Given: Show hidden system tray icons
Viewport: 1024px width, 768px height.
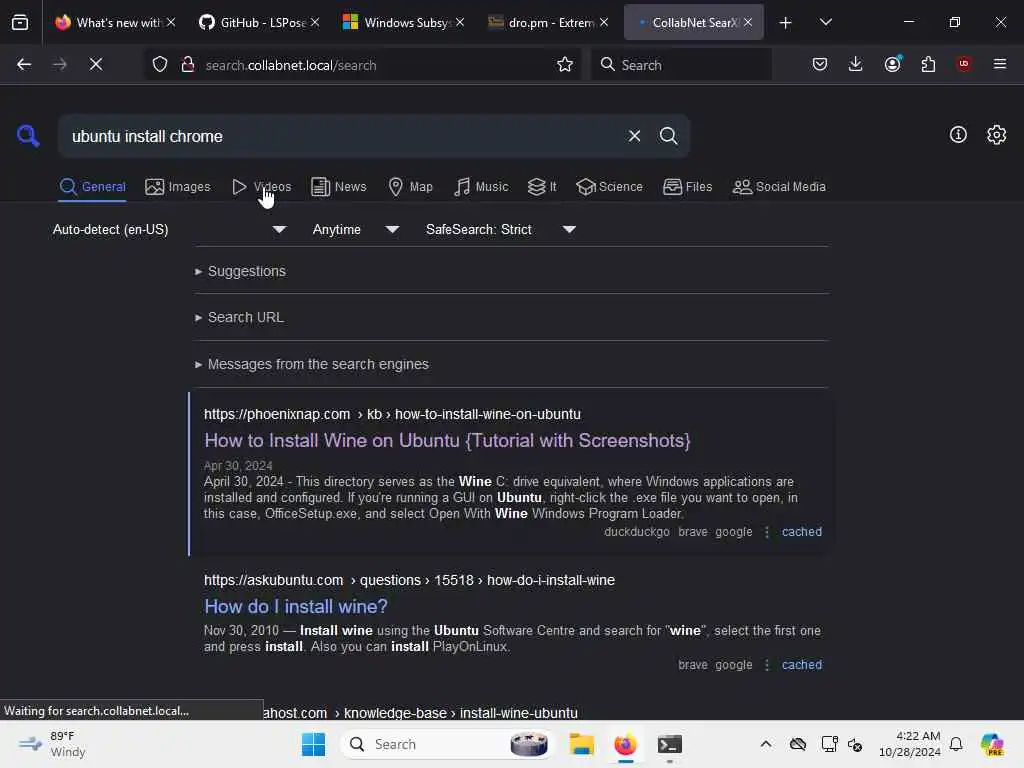Looking at the screenshot, I should coord(766,744).
